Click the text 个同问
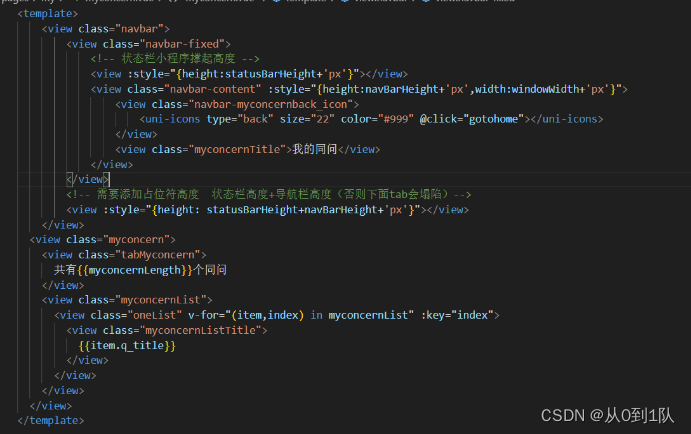The image size is (691, 434). click(210, 270)
